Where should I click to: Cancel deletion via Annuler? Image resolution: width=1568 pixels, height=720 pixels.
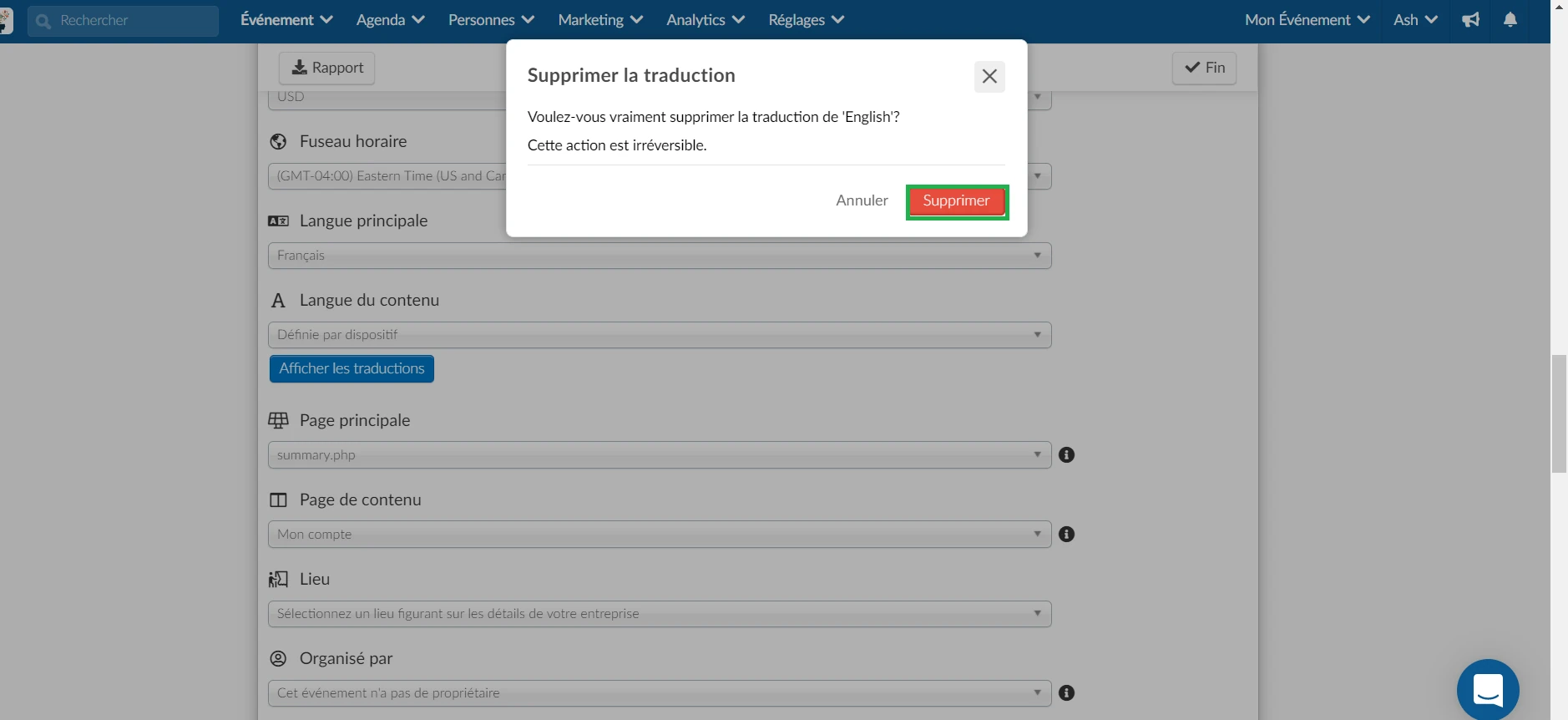click(862, 200)
